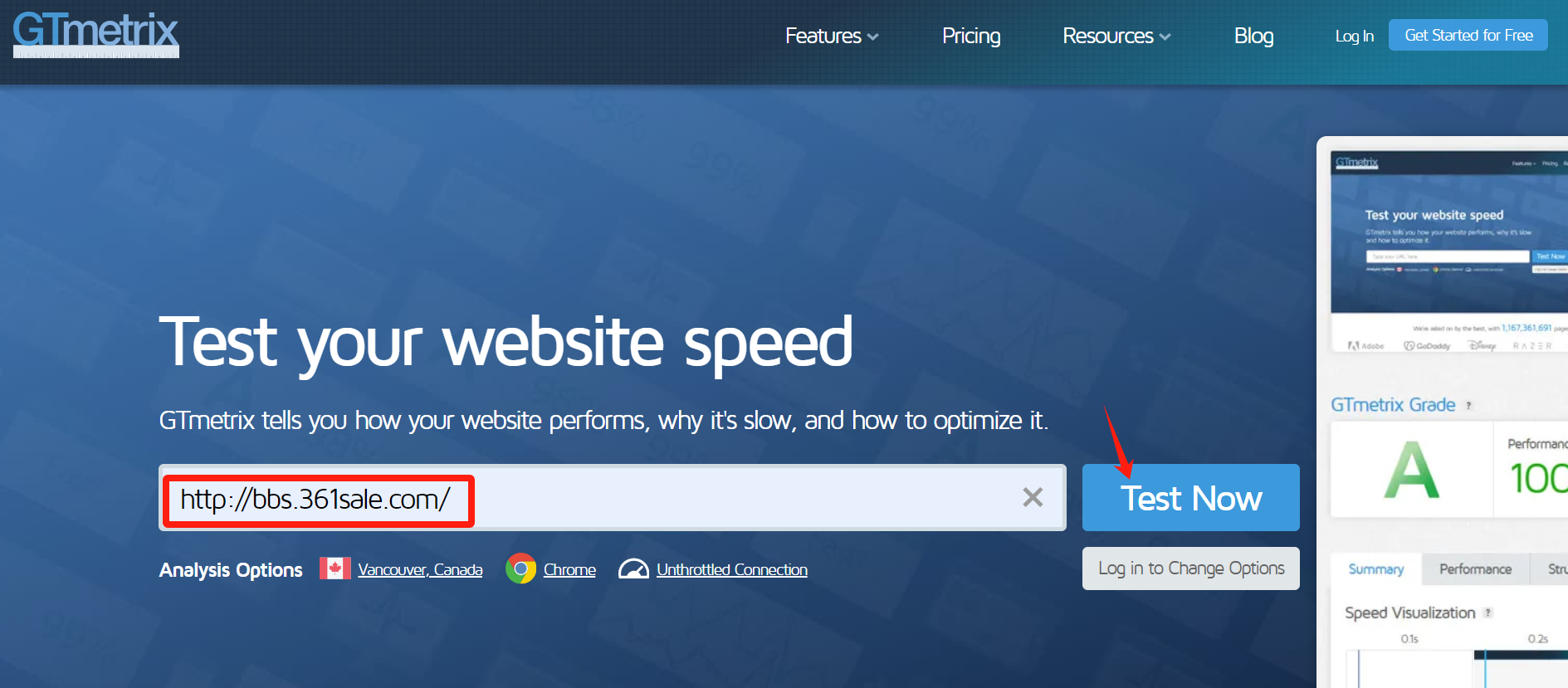Click the GTmetrix Grade heading
This screenshot has height=688, width=1568.
[x=1393, y=405]
